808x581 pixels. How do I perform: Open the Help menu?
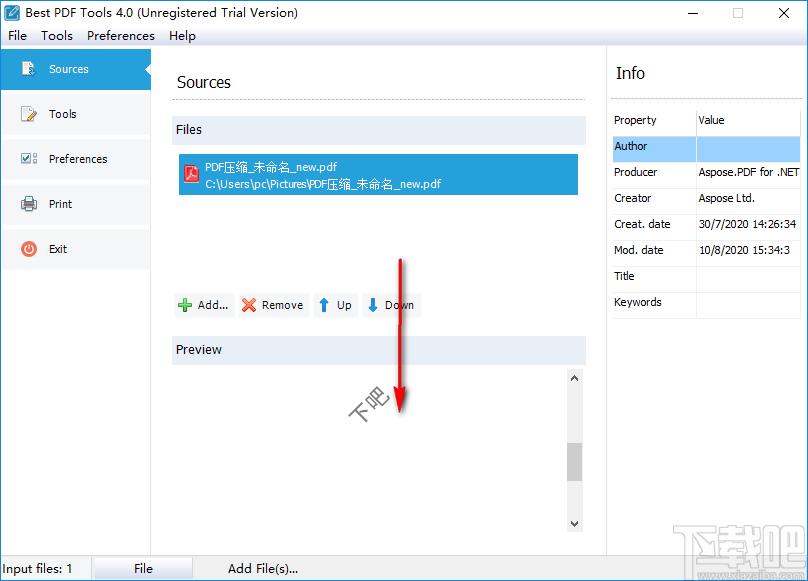click(x=182, y=36)
